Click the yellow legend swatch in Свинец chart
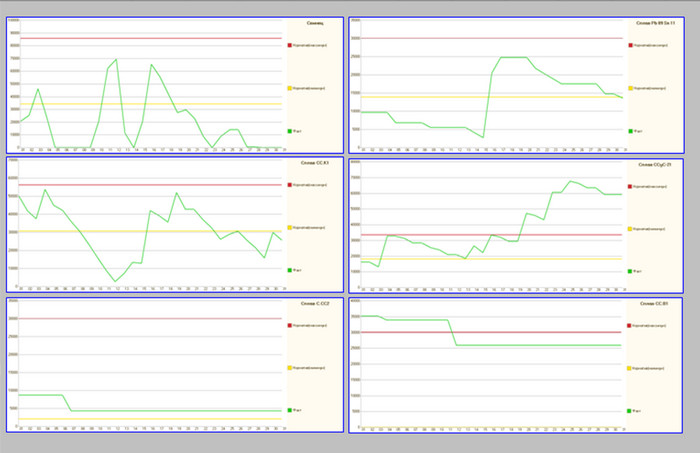 point(290,88)
